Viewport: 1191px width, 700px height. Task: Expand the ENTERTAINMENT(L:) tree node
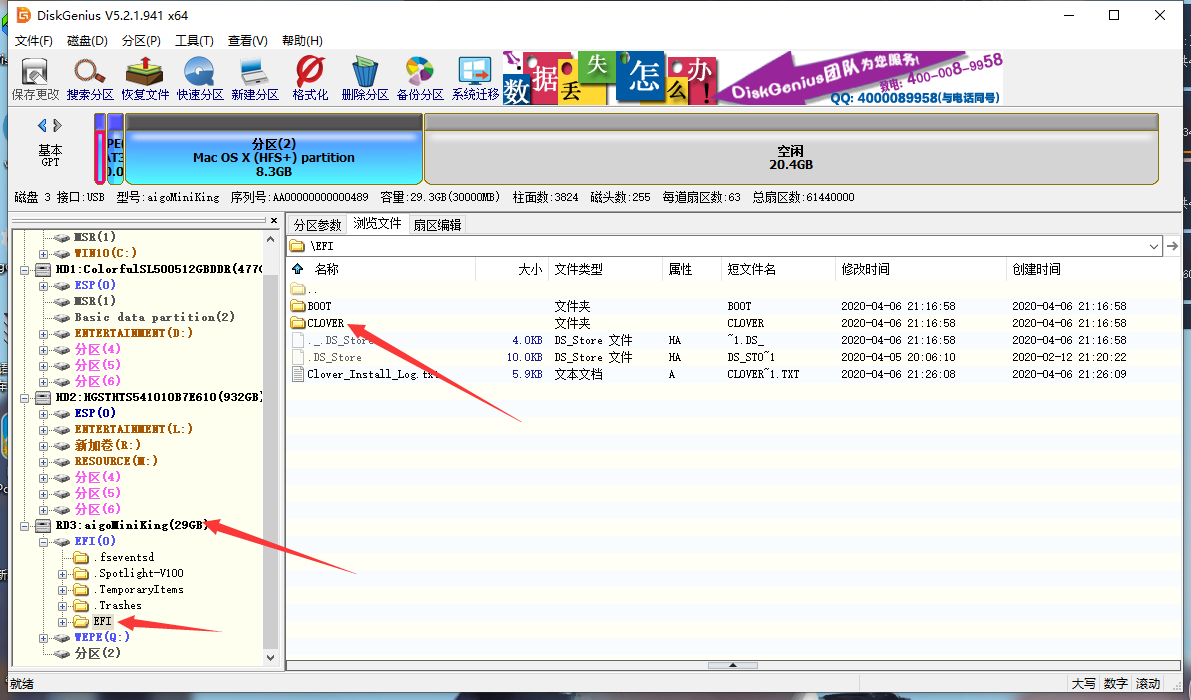43,430
